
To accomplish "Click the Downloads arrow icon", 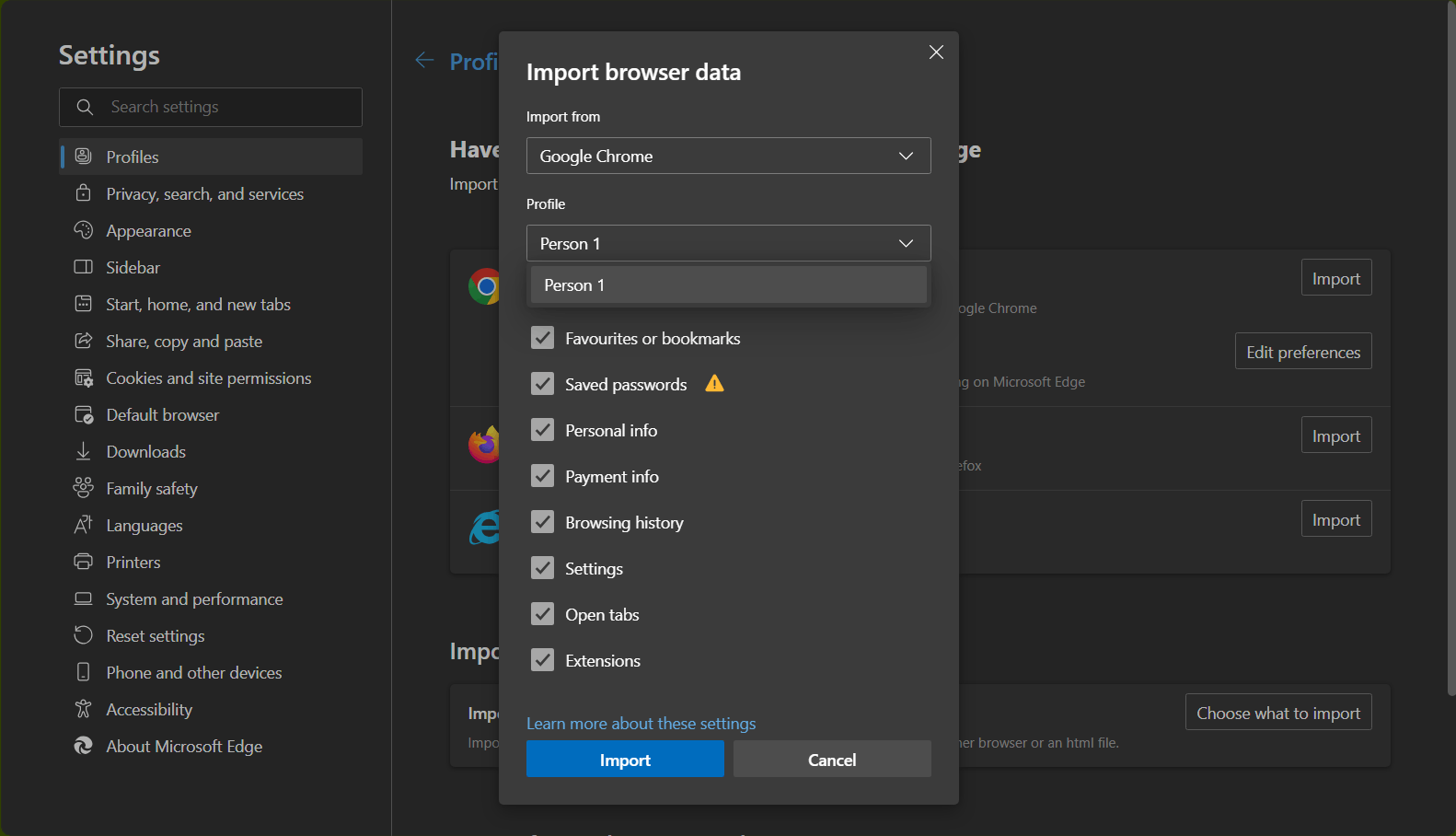I will [83, 451].
